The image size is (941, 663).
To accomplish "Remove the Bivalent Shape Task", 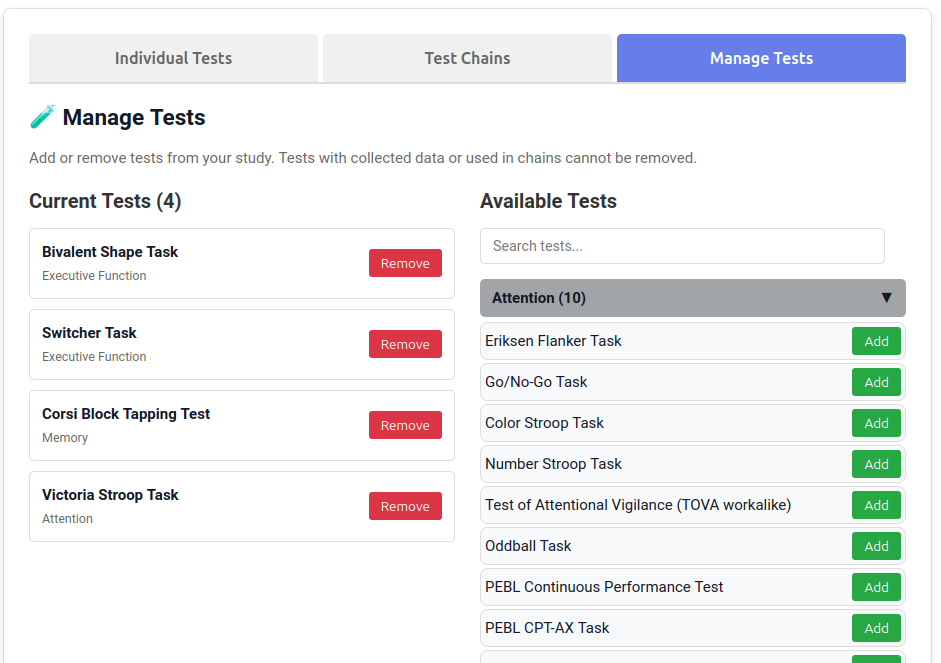I will (x=405, y=263).
